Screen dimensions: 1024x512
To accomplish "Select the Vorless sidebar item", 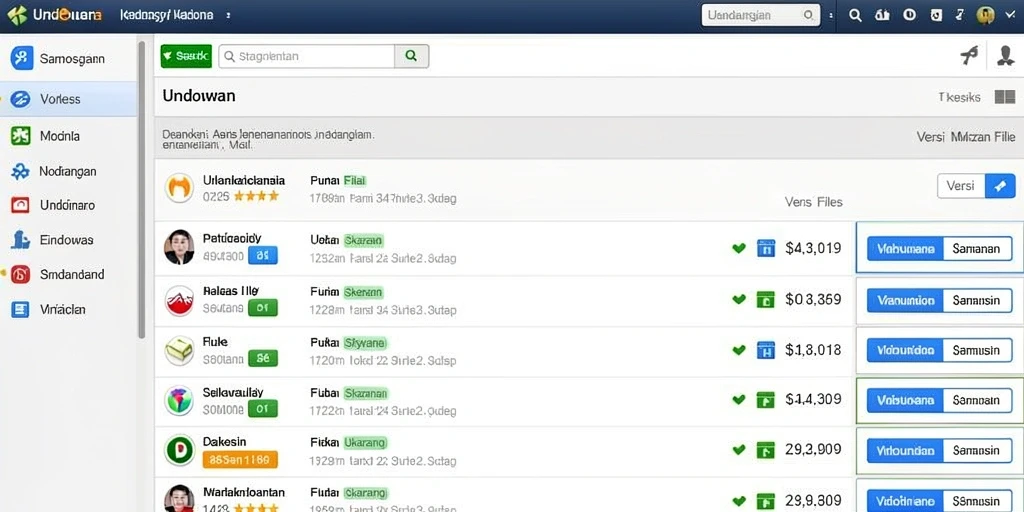I will pos(69,99).
